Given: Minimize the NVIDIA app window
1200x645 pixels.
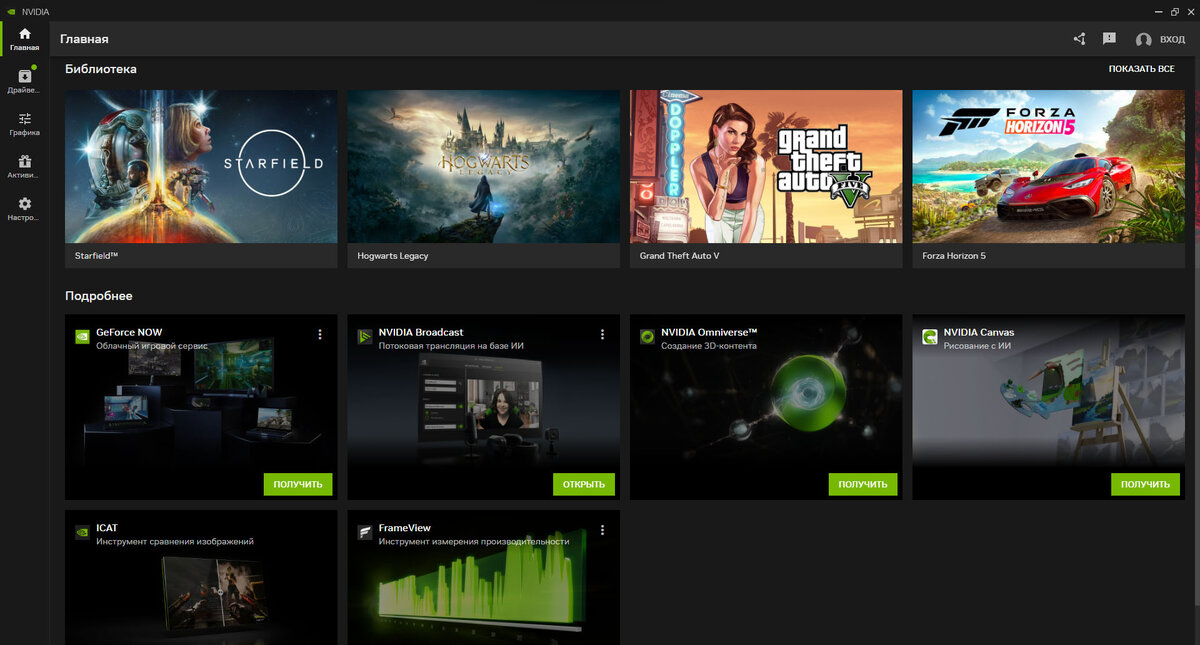Looking at the screenshot, I should click(x=1159, y=11).
